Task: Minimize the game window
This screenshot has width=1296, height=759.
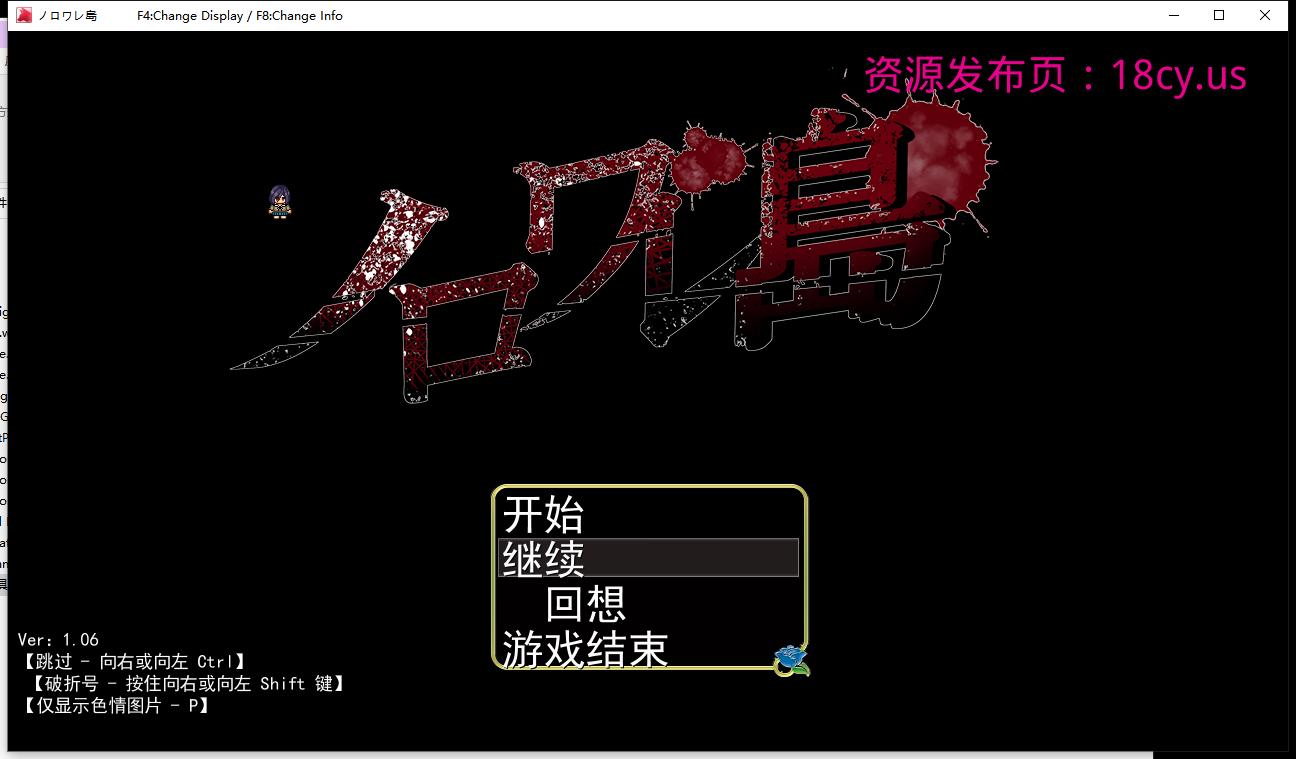Action: coord(1173,15)
